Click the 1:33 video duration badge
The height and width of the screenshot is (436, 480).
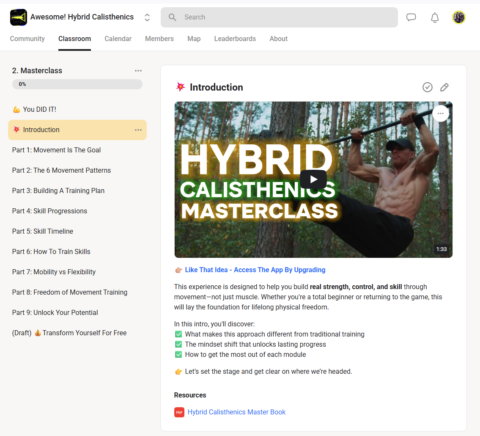[x=442, y=249]
